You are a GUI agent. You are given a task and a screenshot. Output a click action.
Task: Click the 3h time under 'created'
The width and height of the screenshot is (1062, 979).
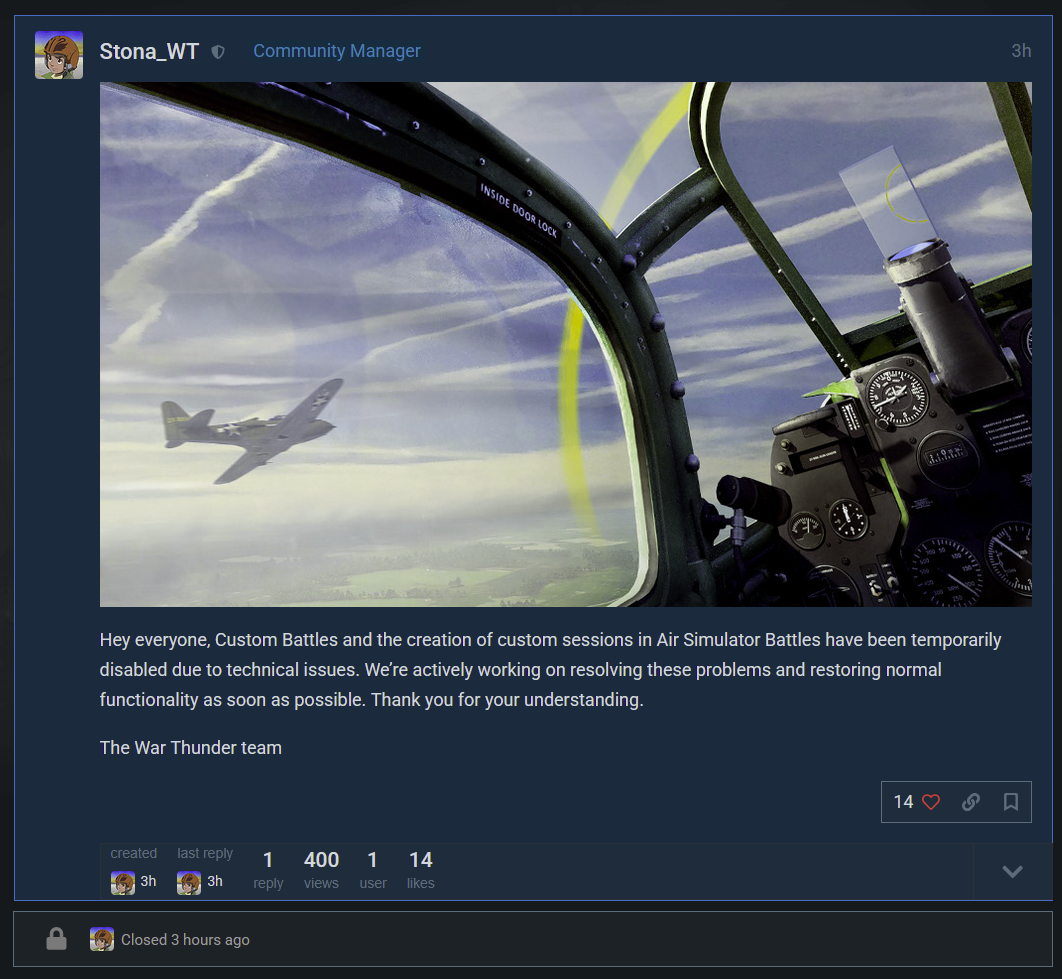[x=148, y=881]
